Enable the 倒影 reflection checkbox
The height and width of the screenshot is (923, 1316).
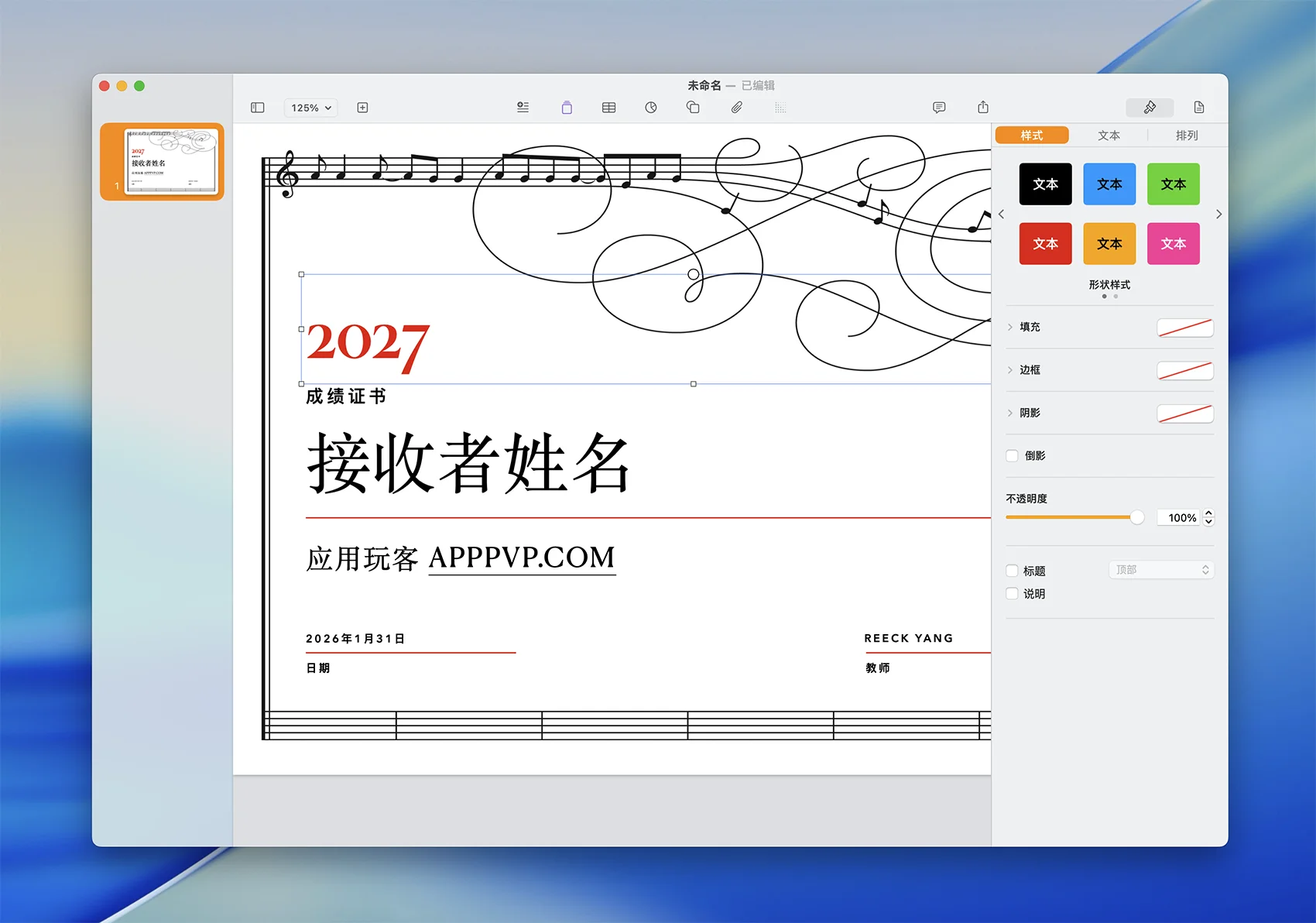pyautogui.click(x=1012, y=456)
